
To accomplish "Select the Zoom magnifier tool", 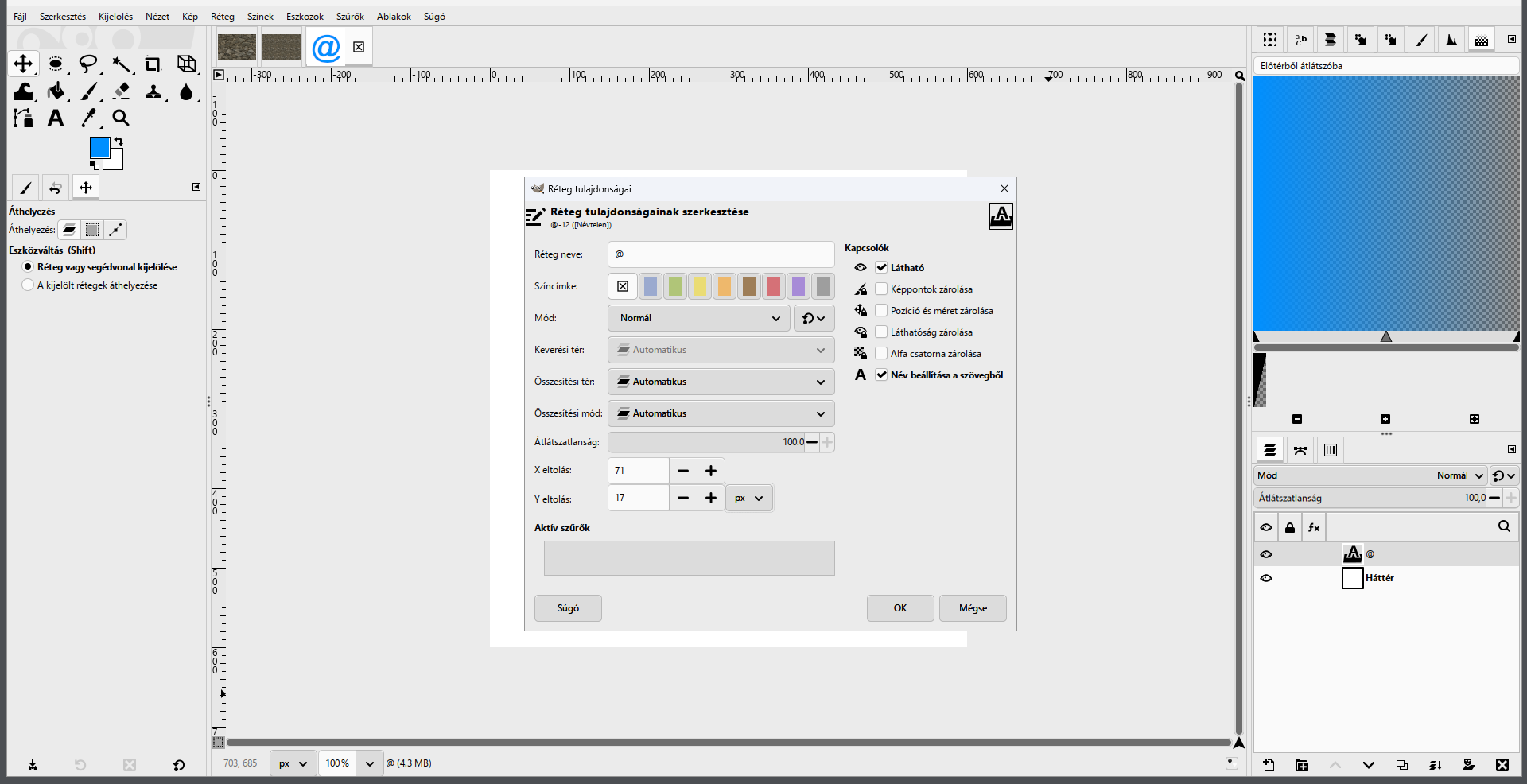I will [x=121, y=118].
